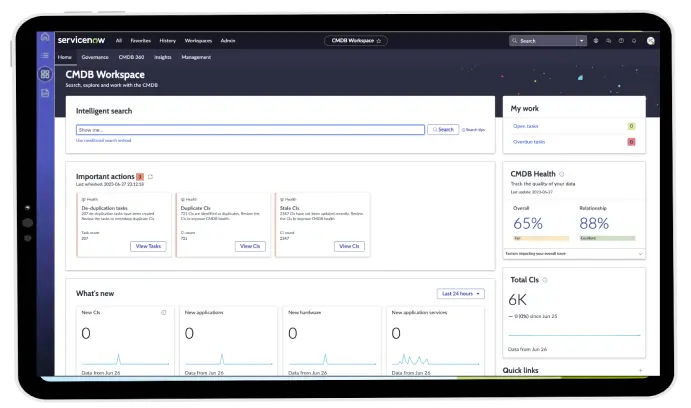The height and width of the screenshot is (408, 691).
Task: Click the New applications sparkline chart
Action: (x=228, y=360)
